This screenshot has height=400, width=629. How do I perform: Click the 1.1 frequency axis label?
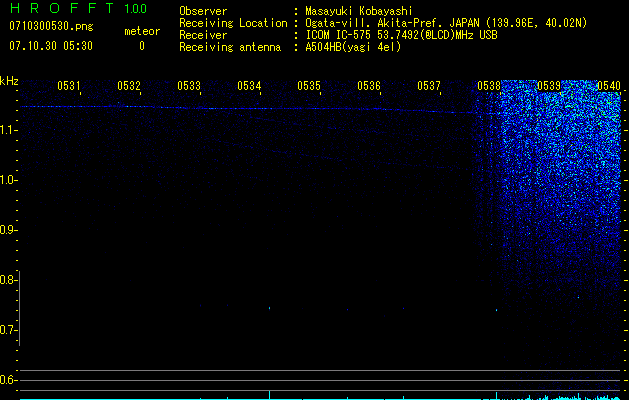8,130
